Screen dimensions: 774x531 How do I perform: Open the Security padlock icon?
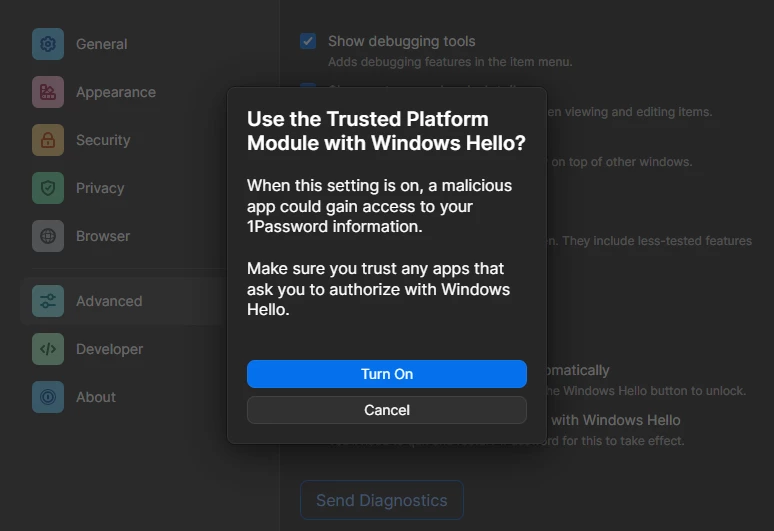[48, 140]
